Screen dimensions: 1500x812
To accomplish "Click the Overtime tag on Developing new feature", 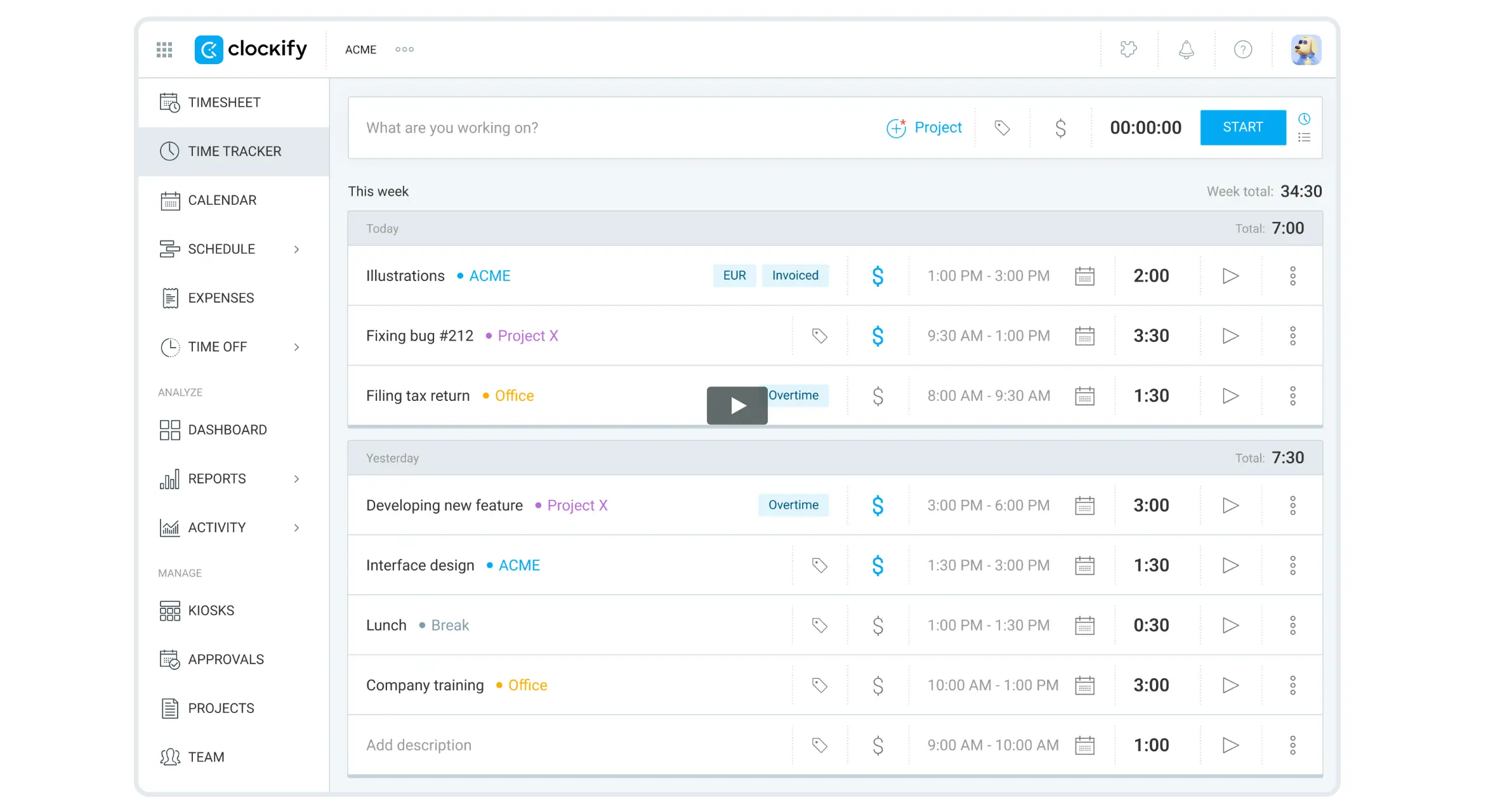I will tap(793, 505).
